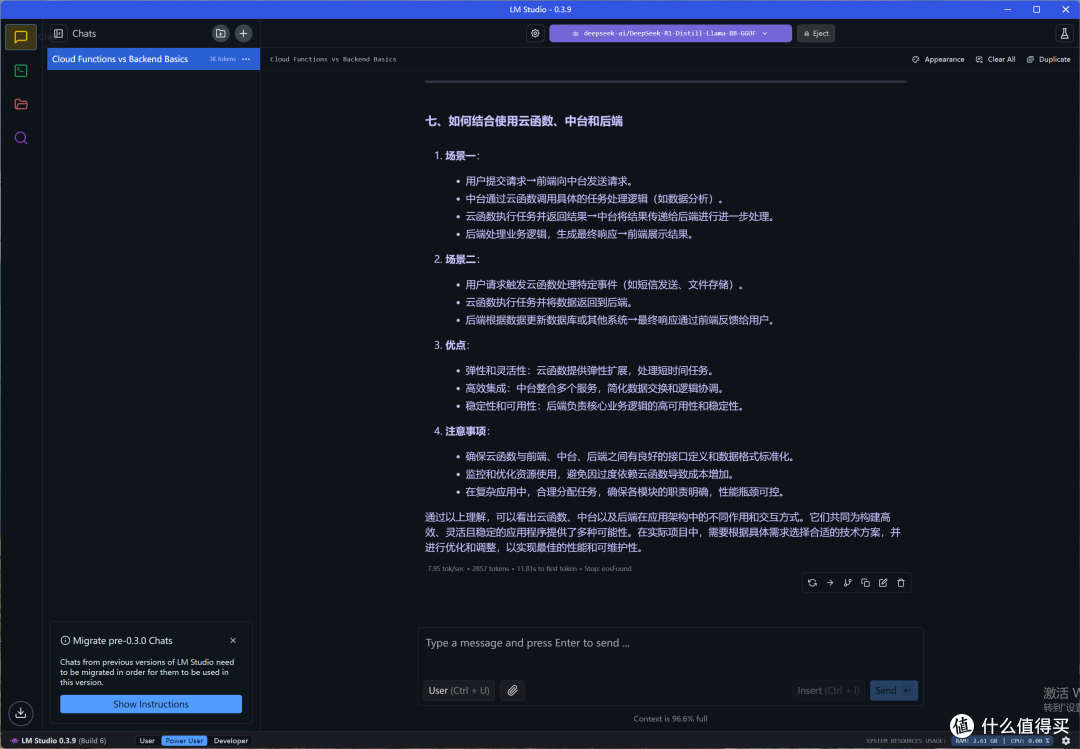Open the Discover purple search icon
Viewport: 1080px width, 749px height.
point(21,138)
